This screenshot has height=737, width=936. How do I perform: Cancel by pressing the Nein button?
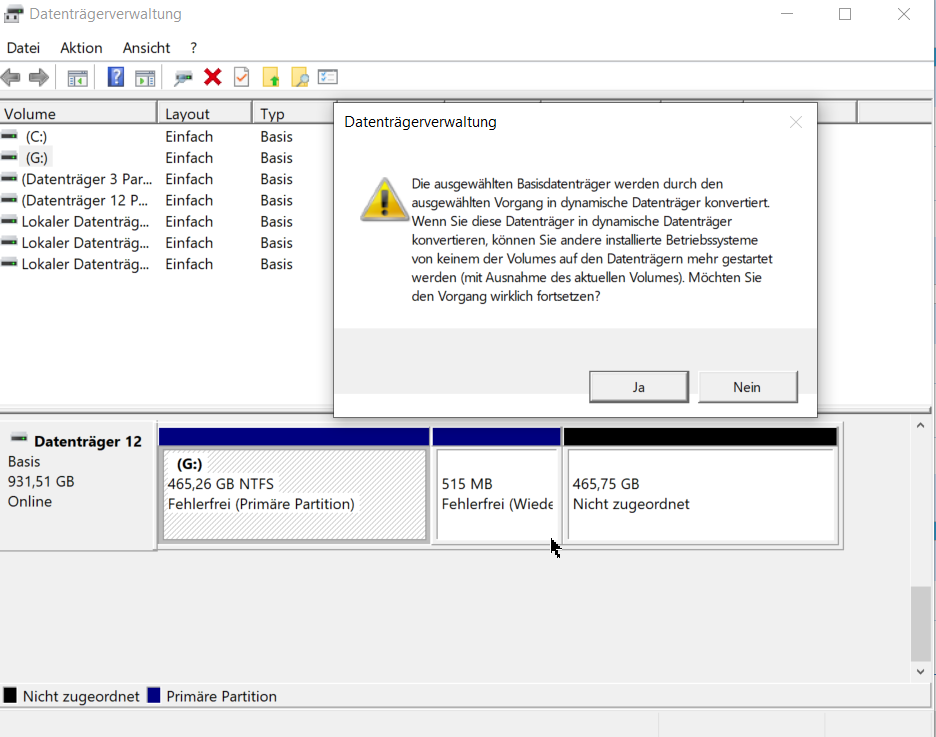[747, 387]
